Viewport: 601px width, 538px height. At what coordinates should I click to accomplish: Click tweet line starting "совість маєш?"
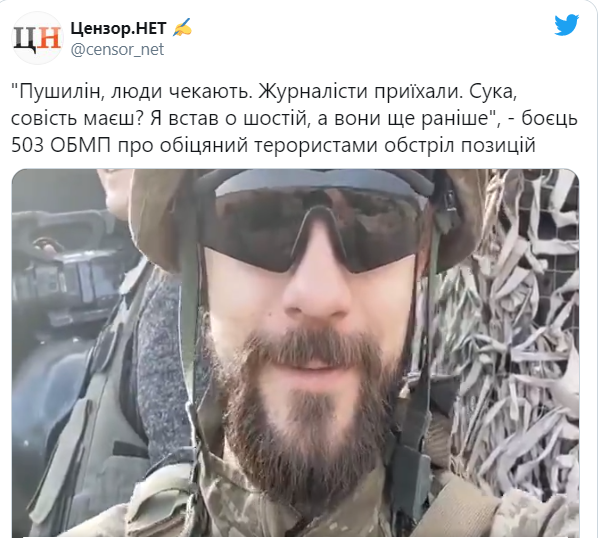coord(294,119)
